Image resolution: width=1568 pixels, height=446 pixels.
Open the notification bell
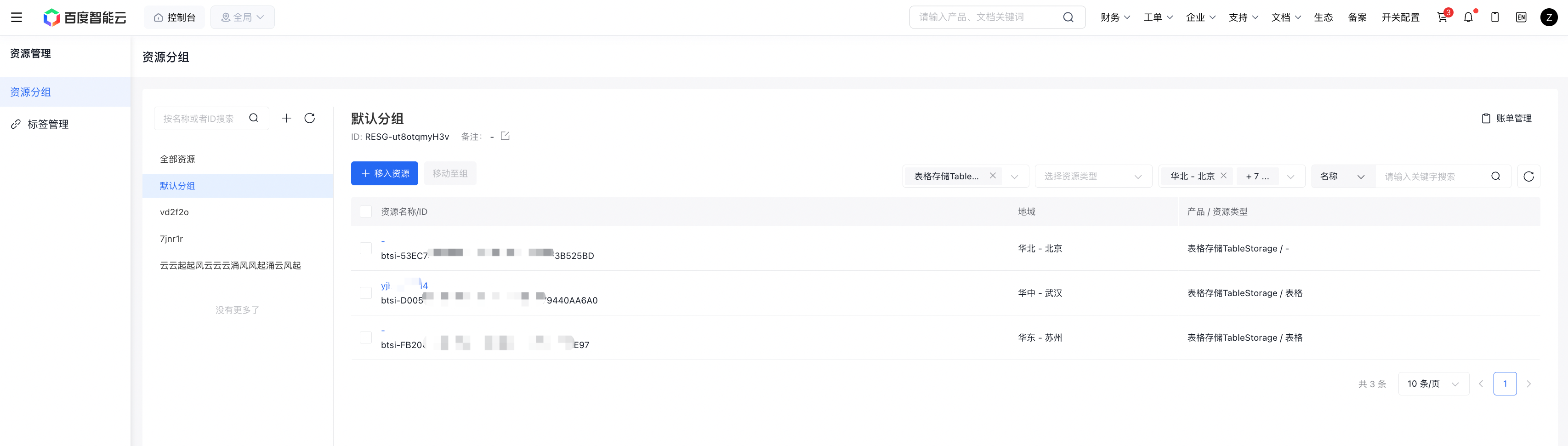[1468, 17]
